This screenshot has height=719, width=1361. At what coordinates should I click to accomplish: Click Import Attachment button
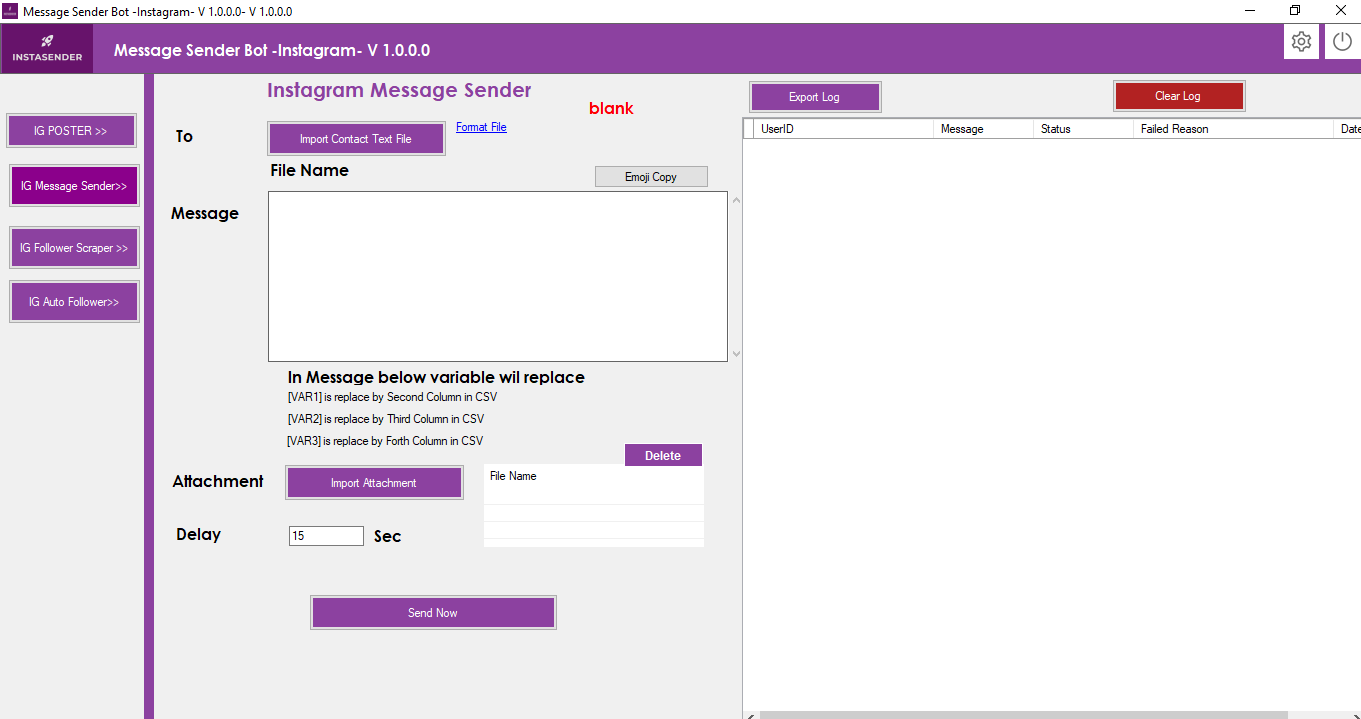[x=374, y=483]
